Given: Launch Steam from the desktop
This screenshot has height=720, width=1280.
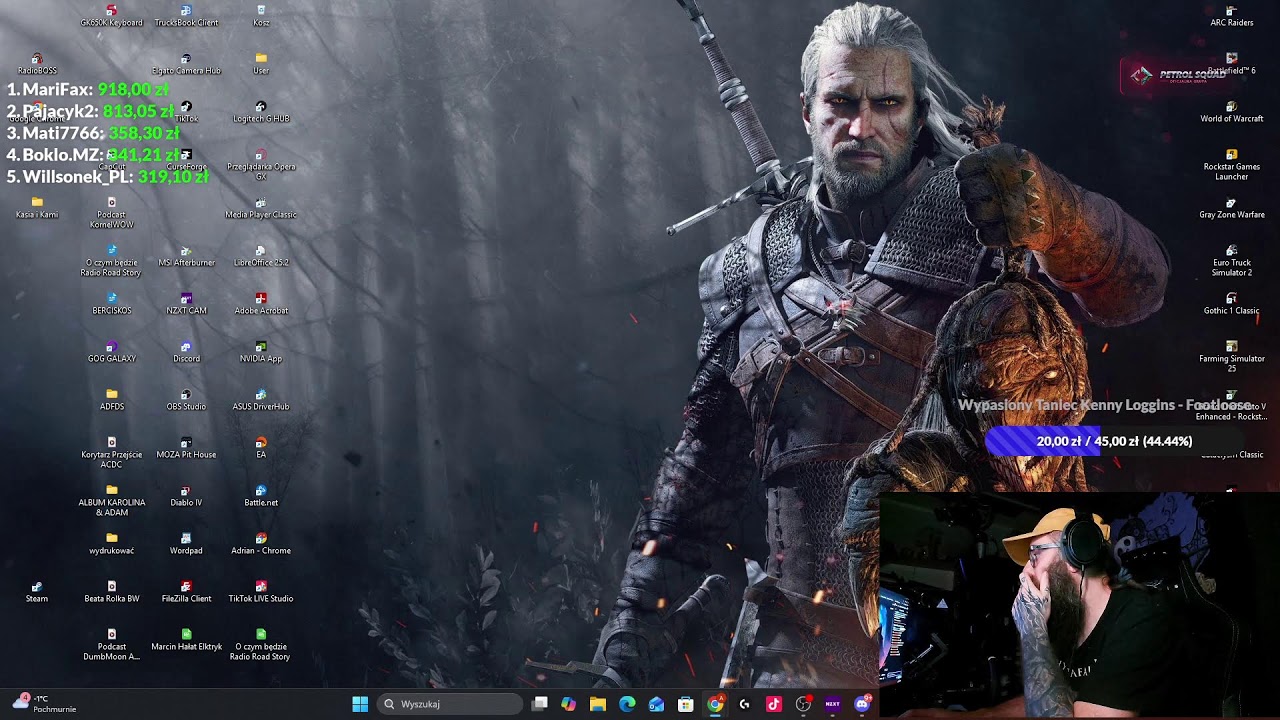Looking at the screenshot, I should click(37, 592).
